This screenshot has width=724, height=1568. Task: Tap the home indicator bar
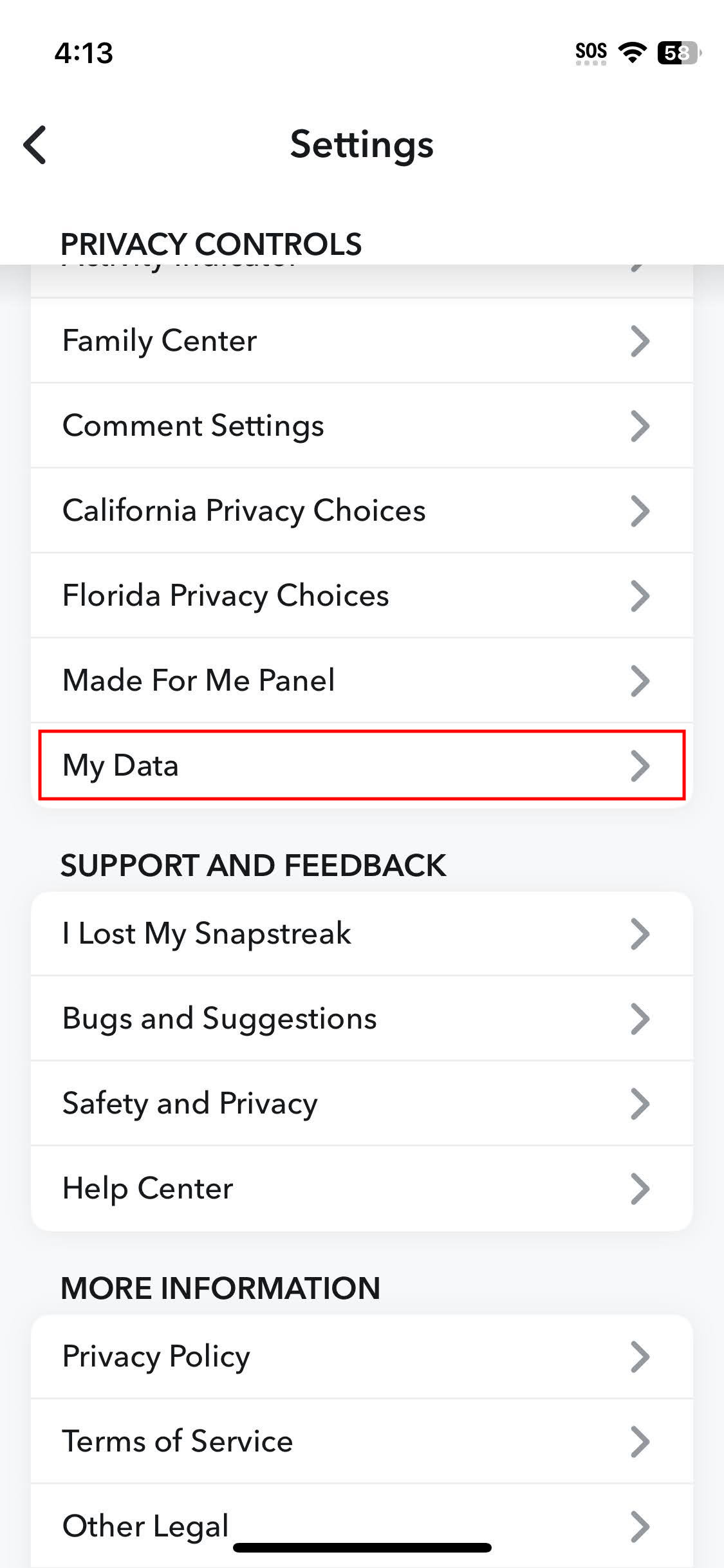pos(362,1547)
